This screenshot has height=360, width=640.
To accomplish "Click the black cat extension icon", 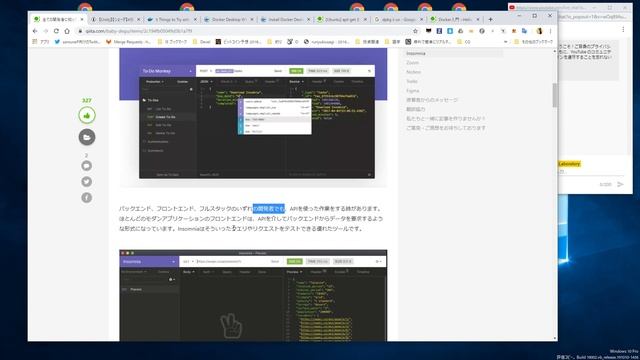I will click(x=429, y=31).
